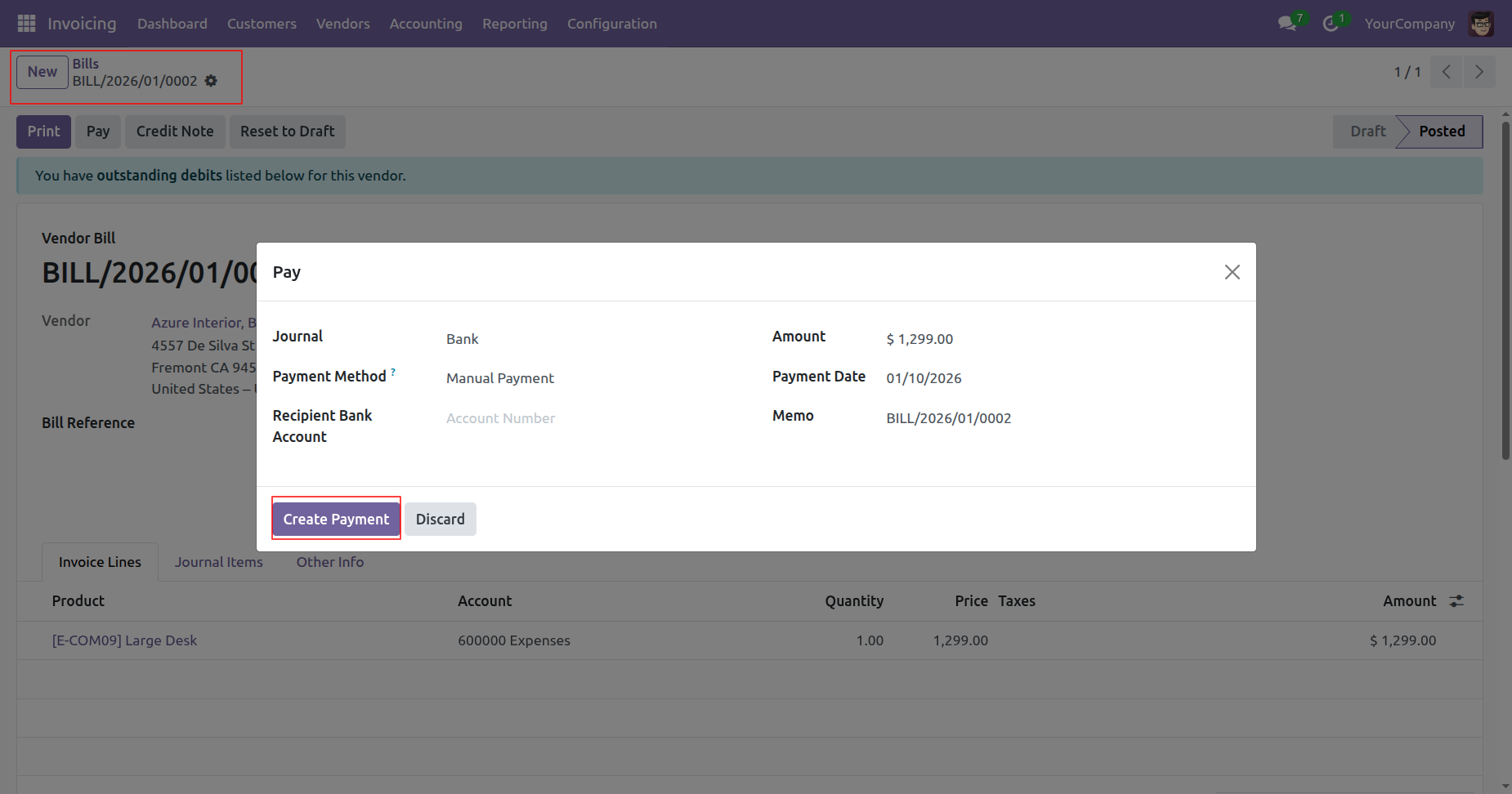Open the apps grid menu icon

point(26,24)
